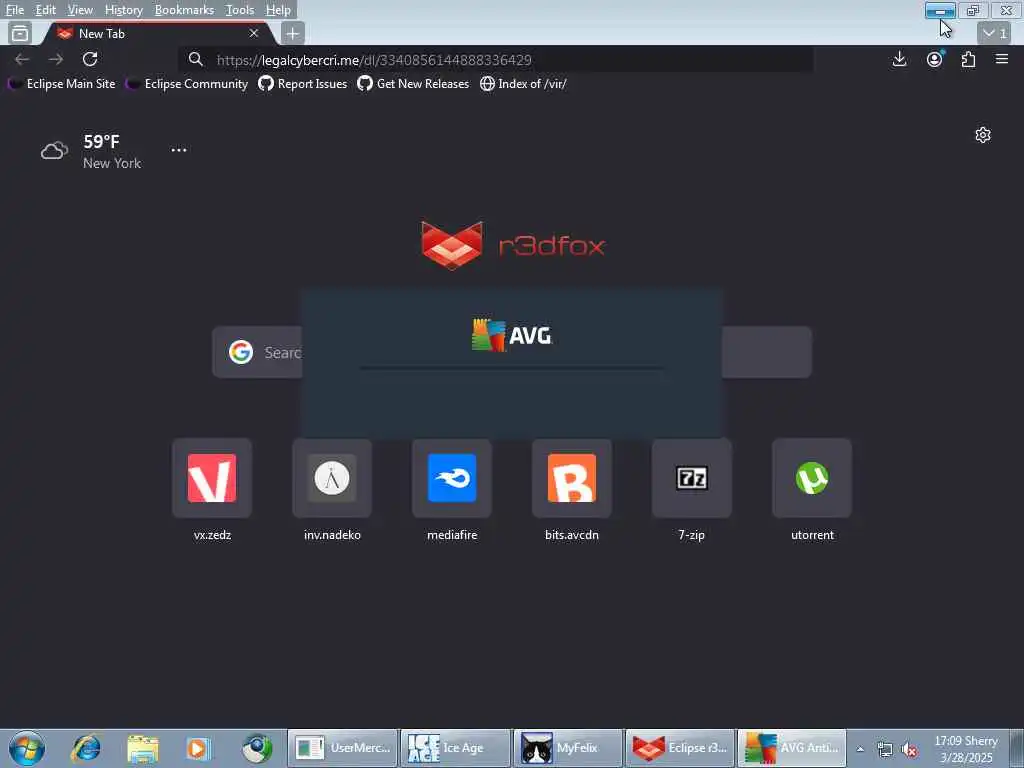Viewport: 1024px width, 768px height.
Task: Show hidden system tray icons
Action: click(860, 749)
